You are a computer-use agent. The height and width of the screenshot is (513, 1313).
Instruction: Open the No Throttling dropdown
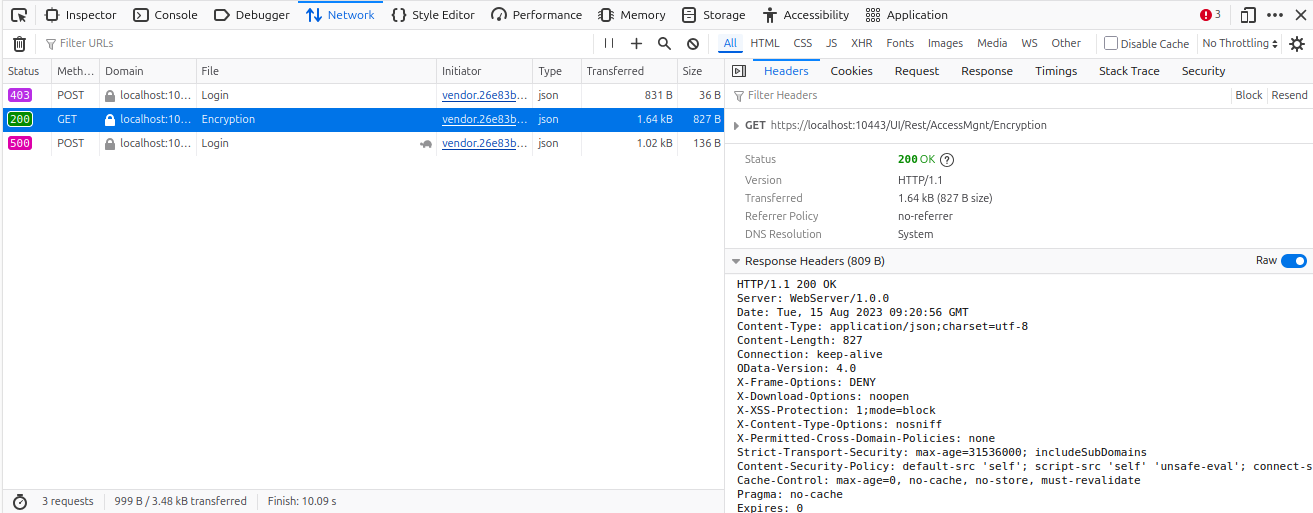[1240, 44]
